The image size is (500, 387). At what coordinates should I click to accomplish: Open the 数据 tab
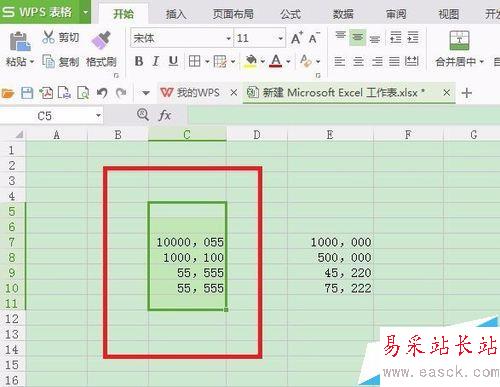point(343,14)
